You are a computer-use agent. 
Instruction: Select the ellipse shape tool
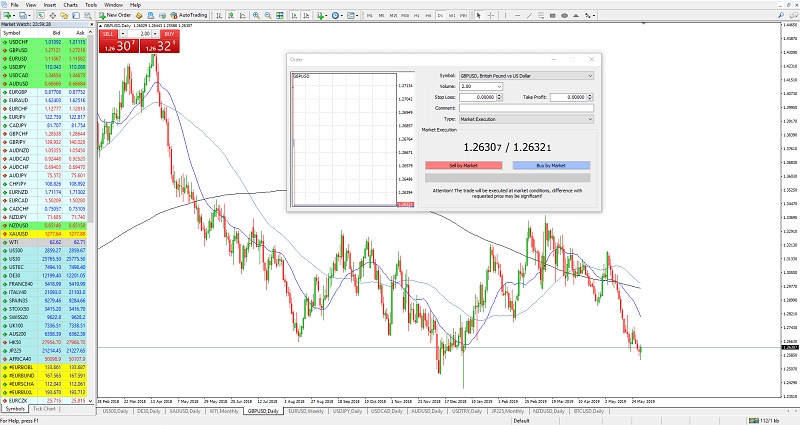[564, 15]
